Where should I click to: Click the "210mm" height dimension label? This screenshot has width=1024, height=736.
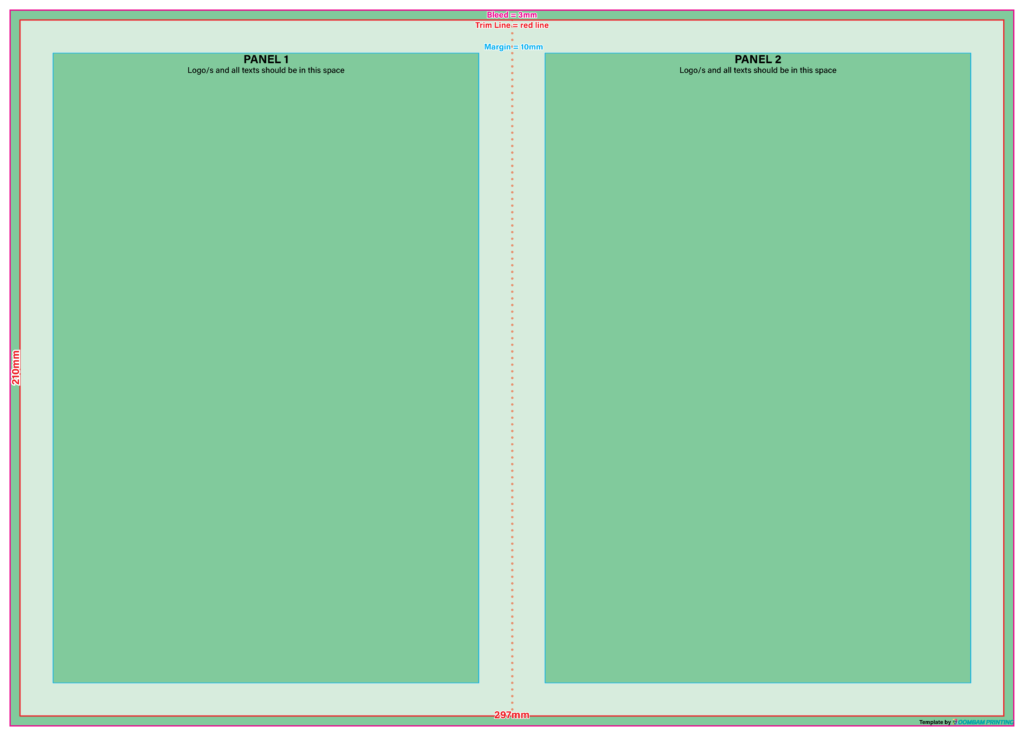click(16, 368)
